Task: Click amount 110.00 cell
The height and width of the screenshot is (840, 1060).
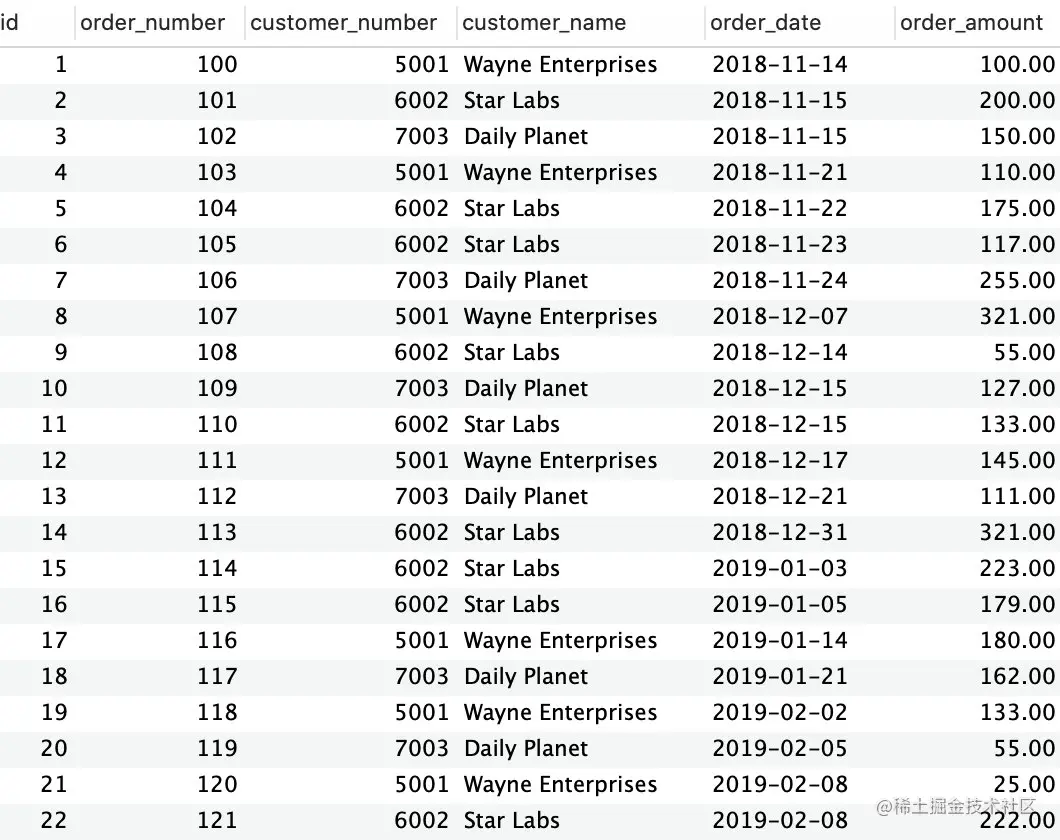Action: [x=1017, y=172]
